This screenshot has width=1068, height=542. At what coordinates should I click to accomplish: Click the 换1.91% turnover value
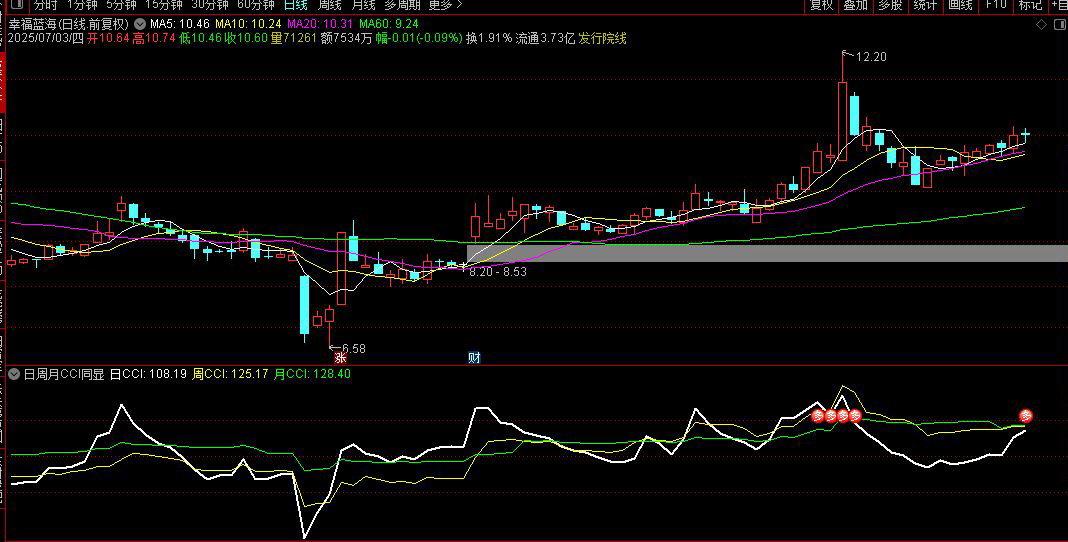(488, 38)
